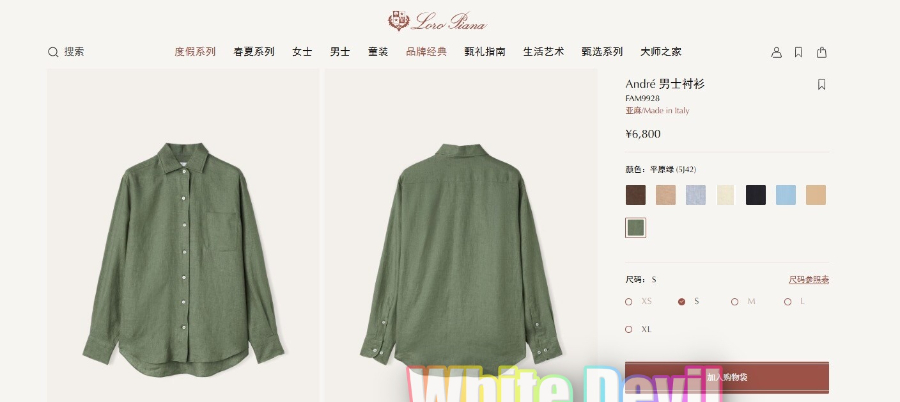Select the dark brown color swatch

[x=635, y=195]
